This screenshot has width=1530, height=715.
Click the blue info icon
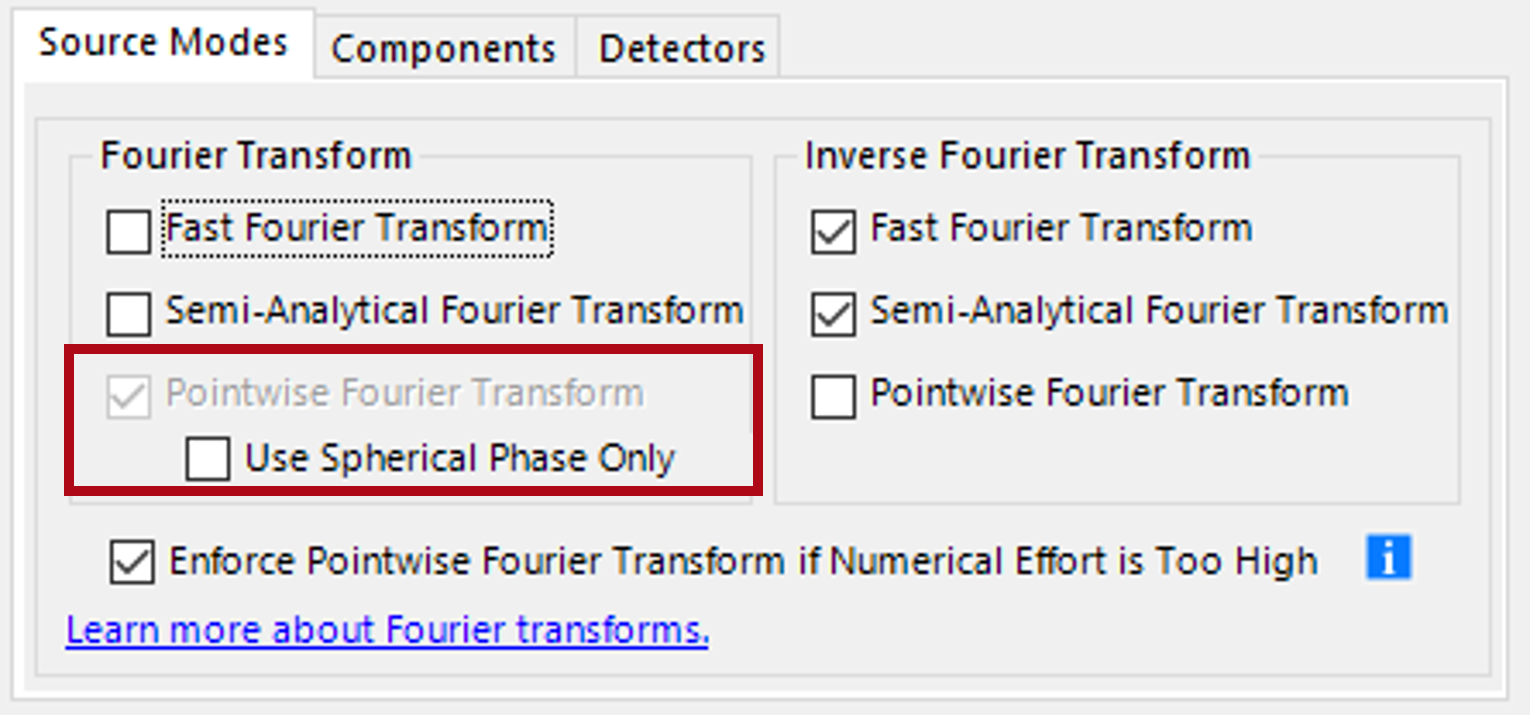pyautogui.click(x=1388, y=558)
